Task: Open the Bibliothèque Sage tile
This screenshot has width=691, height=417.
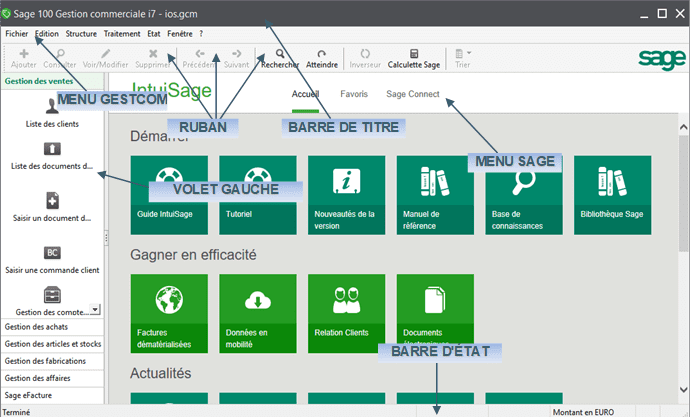Action: pos(613,195)
